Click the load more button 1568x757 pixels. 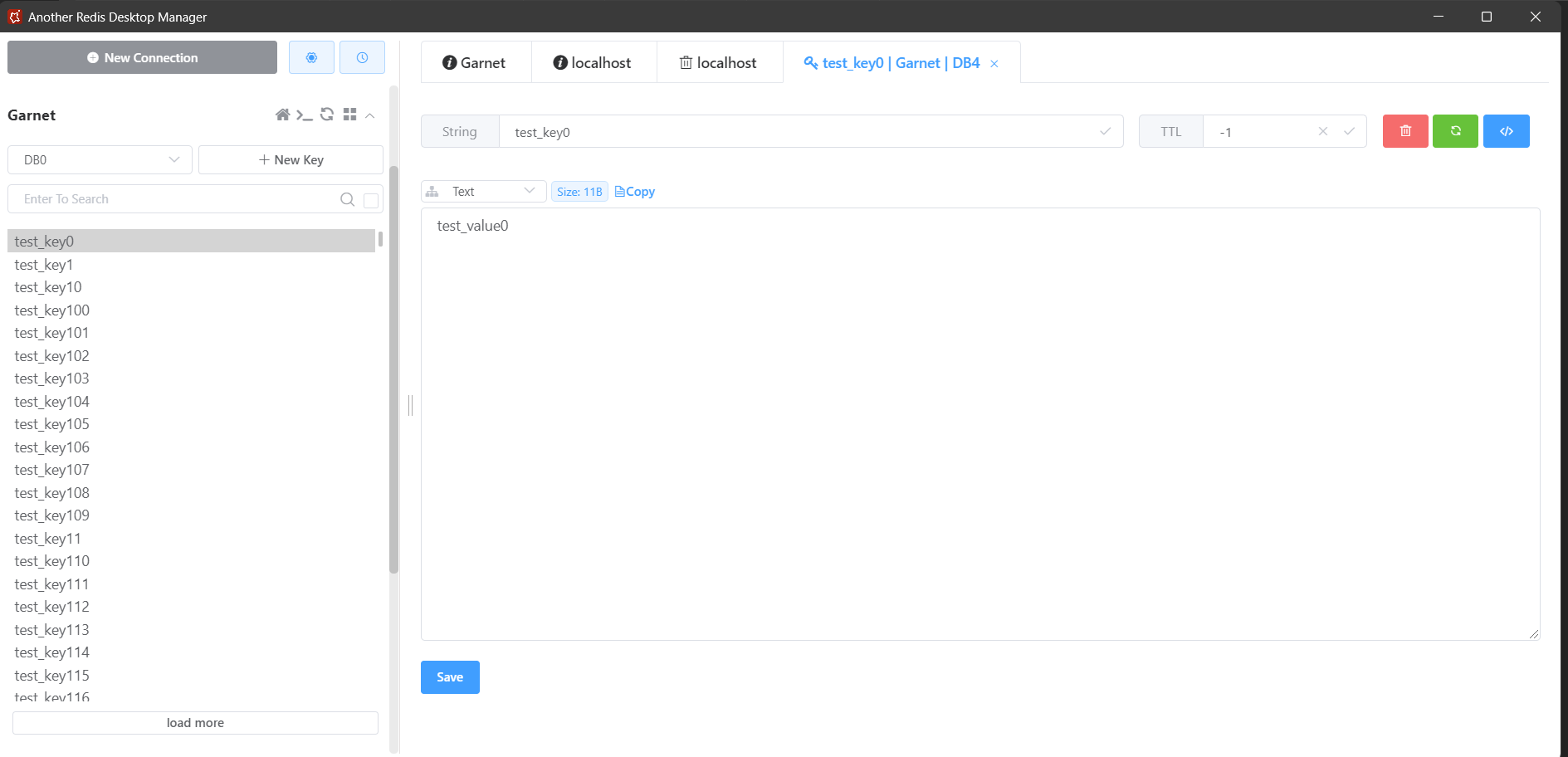tap(195, 723)
